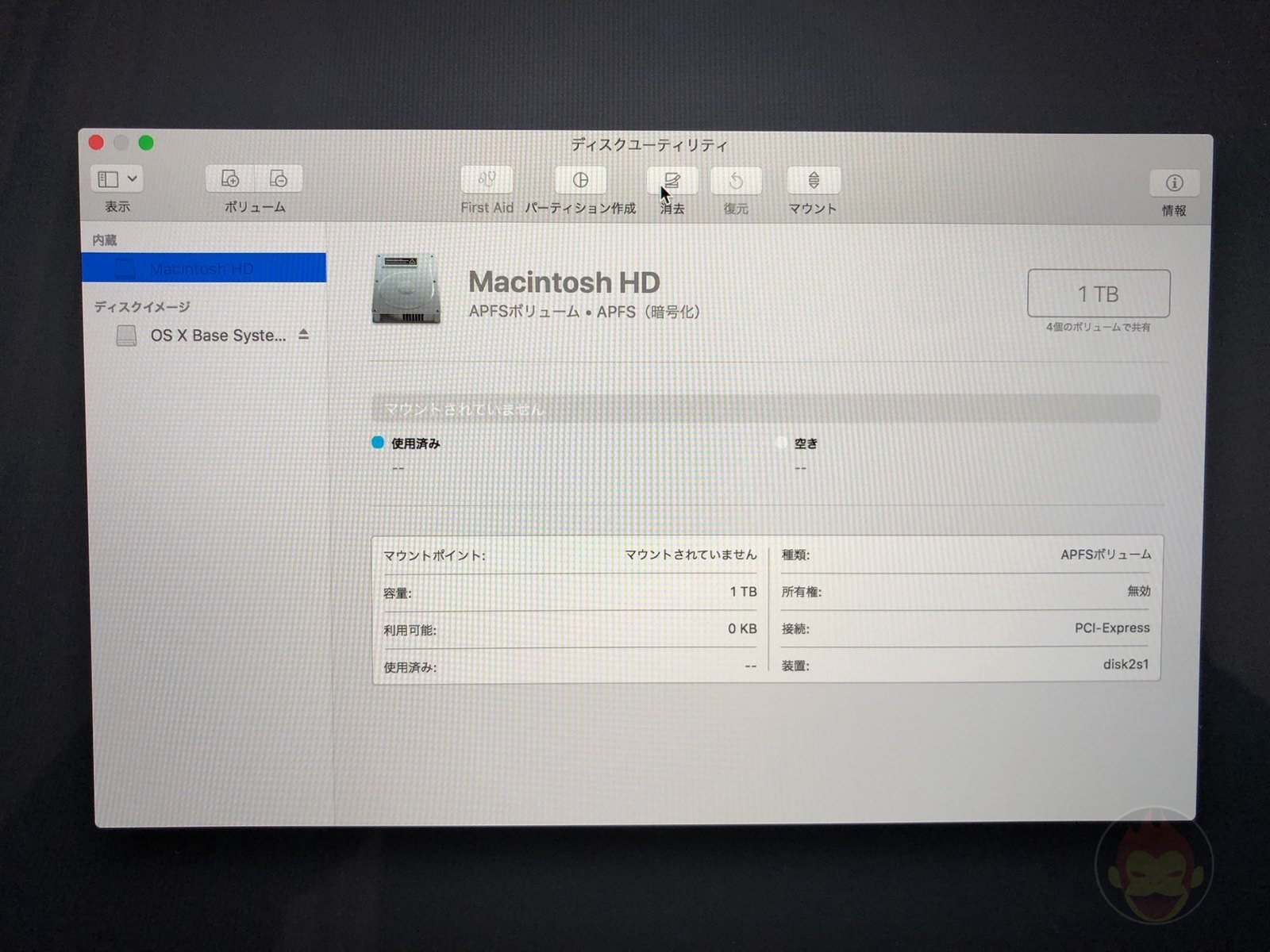Click the add volume icon
Image resolution: width=1270 pixels, height=952 pixels.
pyautogui.click(x=230, y=178)
